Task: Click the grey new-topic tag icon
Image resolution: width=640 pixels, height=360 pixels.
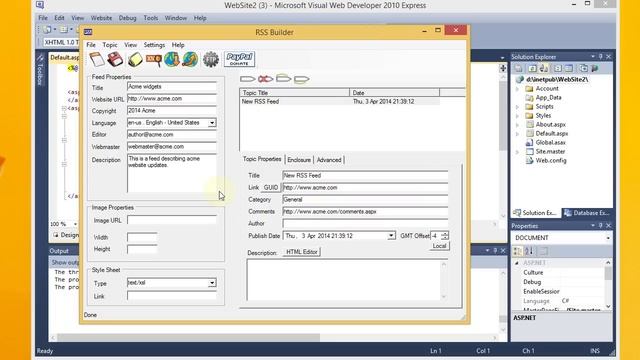Action: pos(247,79)
